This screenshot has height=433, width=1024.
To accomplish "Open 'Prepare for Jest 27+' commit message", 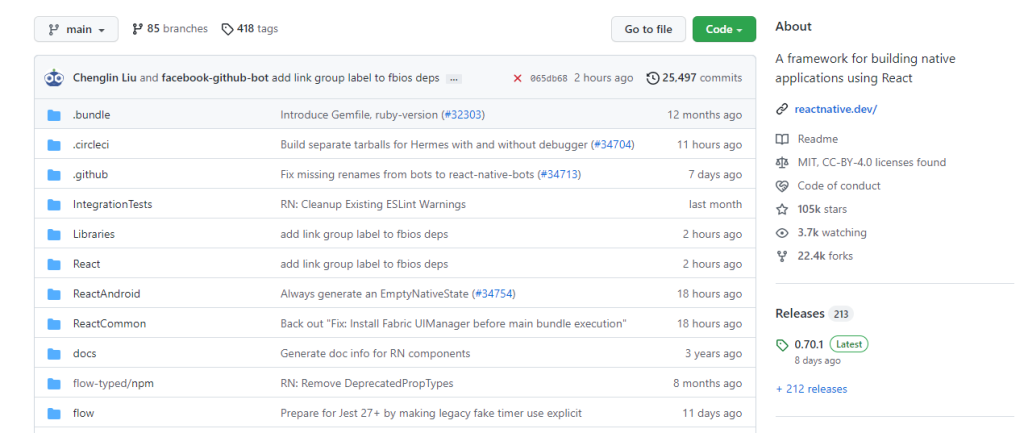I will pos(431,413).
